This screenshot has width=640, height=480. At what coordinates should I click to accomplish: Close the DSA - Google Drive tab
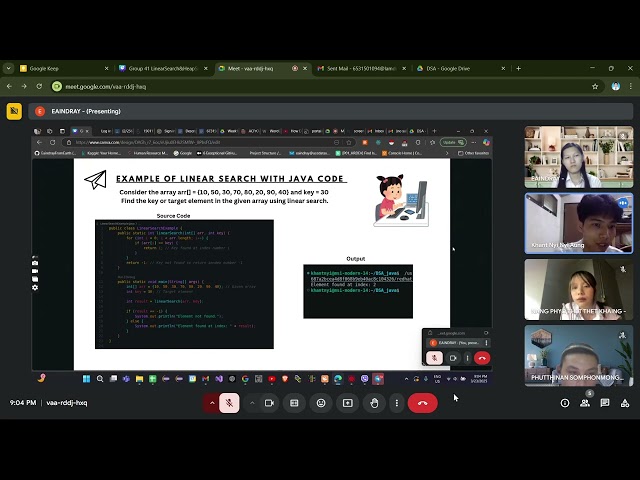(x=503, y=69)
